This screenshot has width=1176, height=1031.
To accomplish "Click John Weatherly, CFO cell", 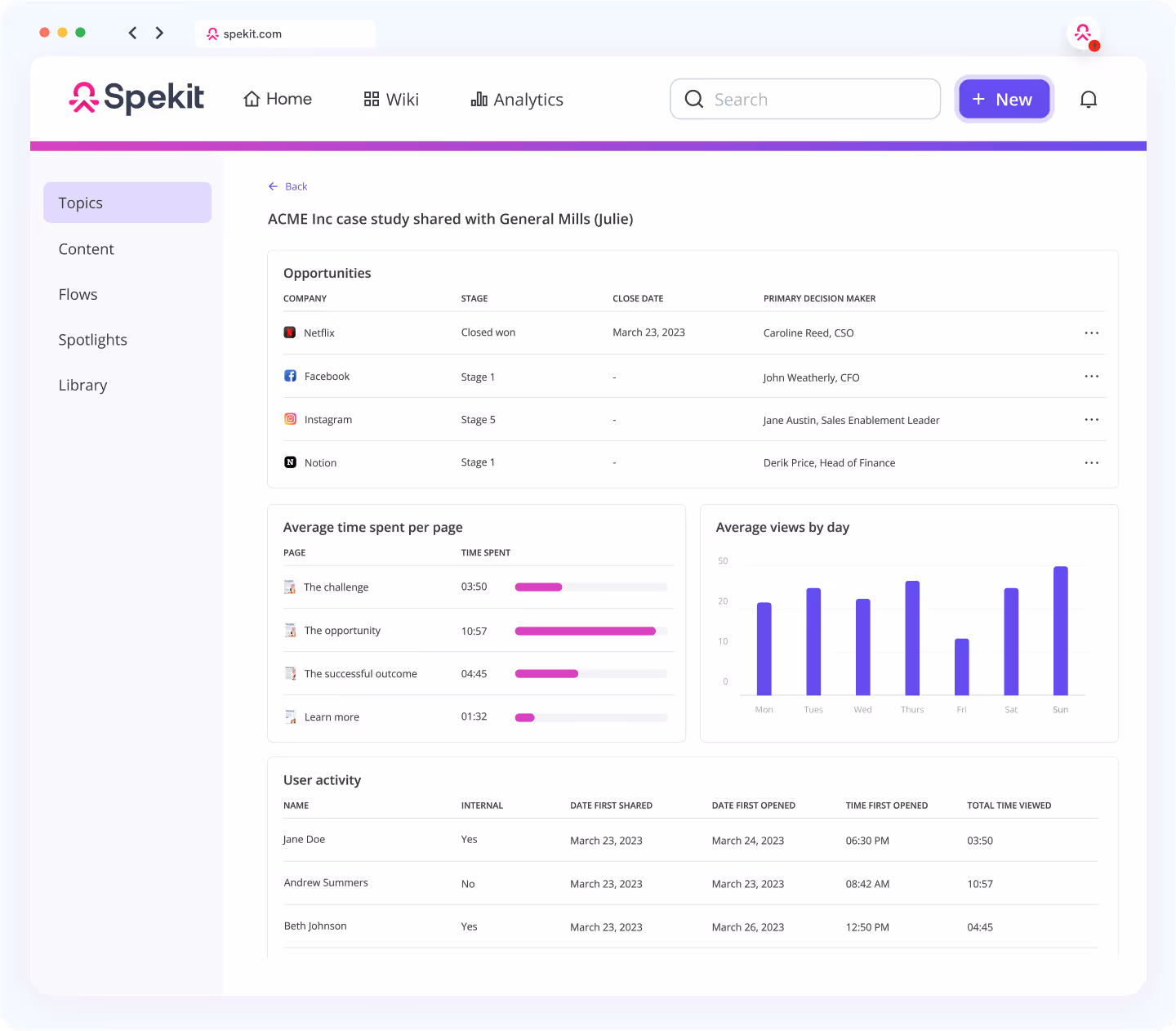I will 811,377.
